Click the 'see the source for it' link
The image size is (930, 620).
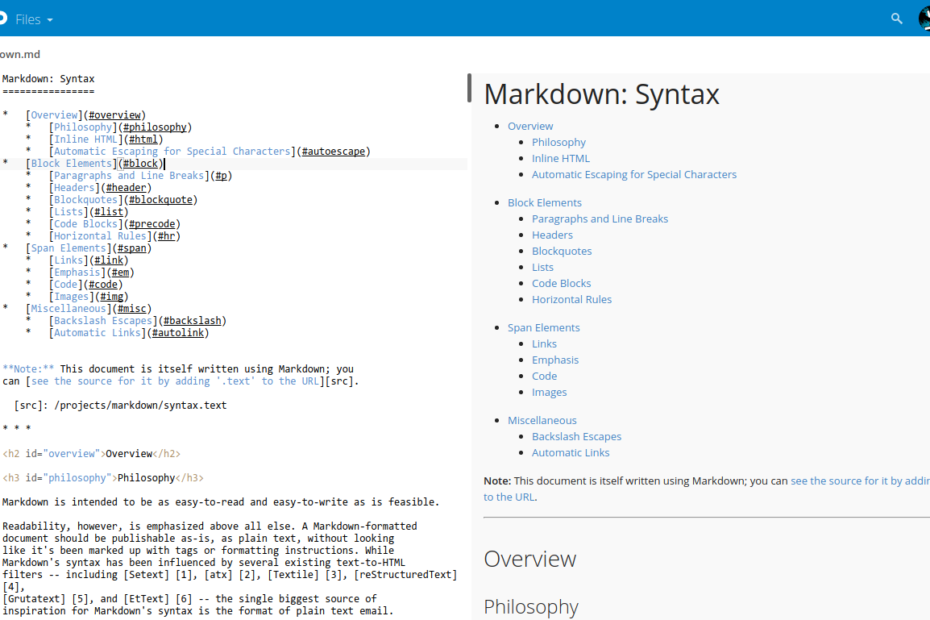(x=860, y=481)
